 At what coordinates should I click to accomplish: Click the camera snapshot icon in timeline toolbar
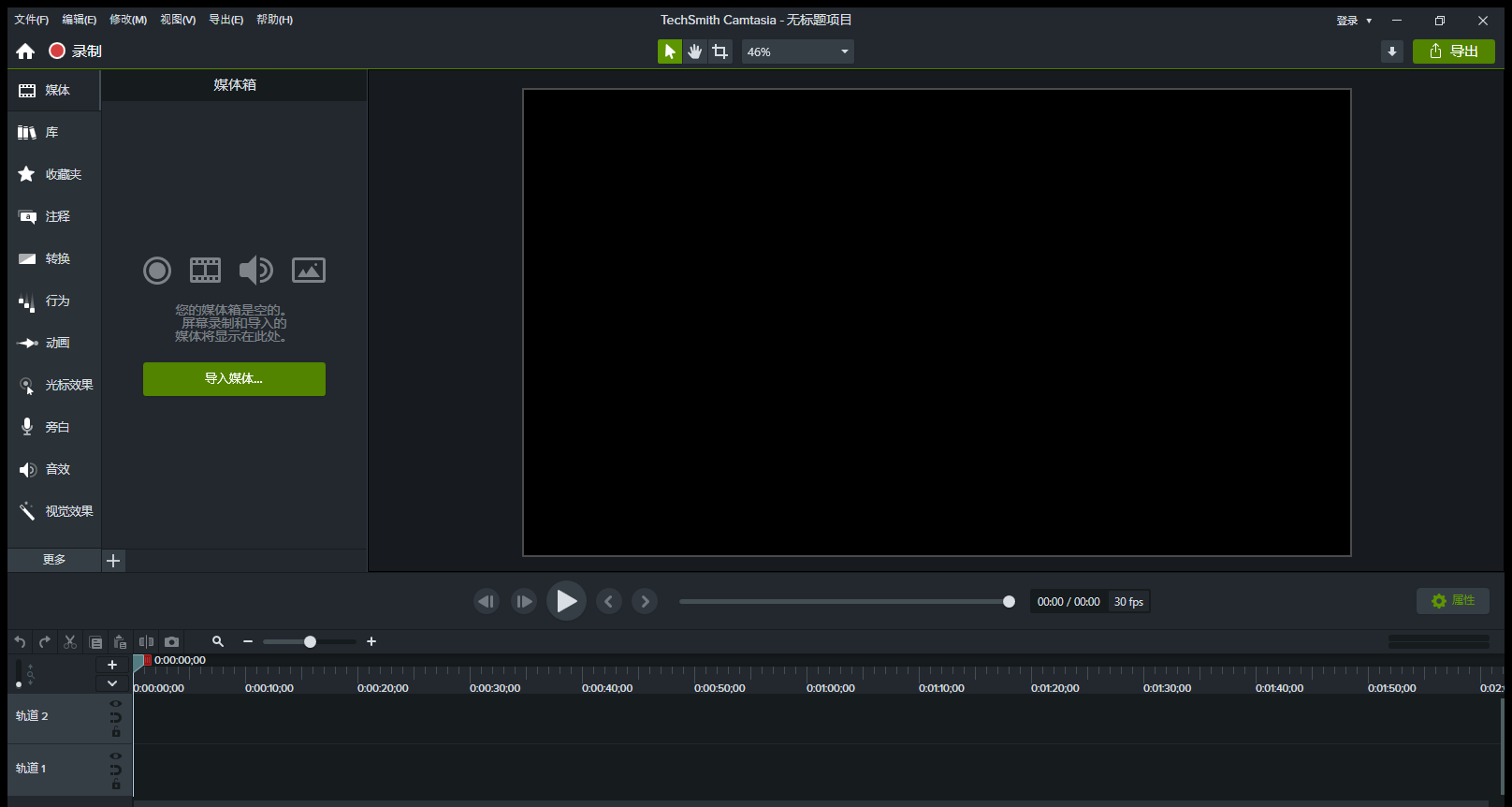171,641
